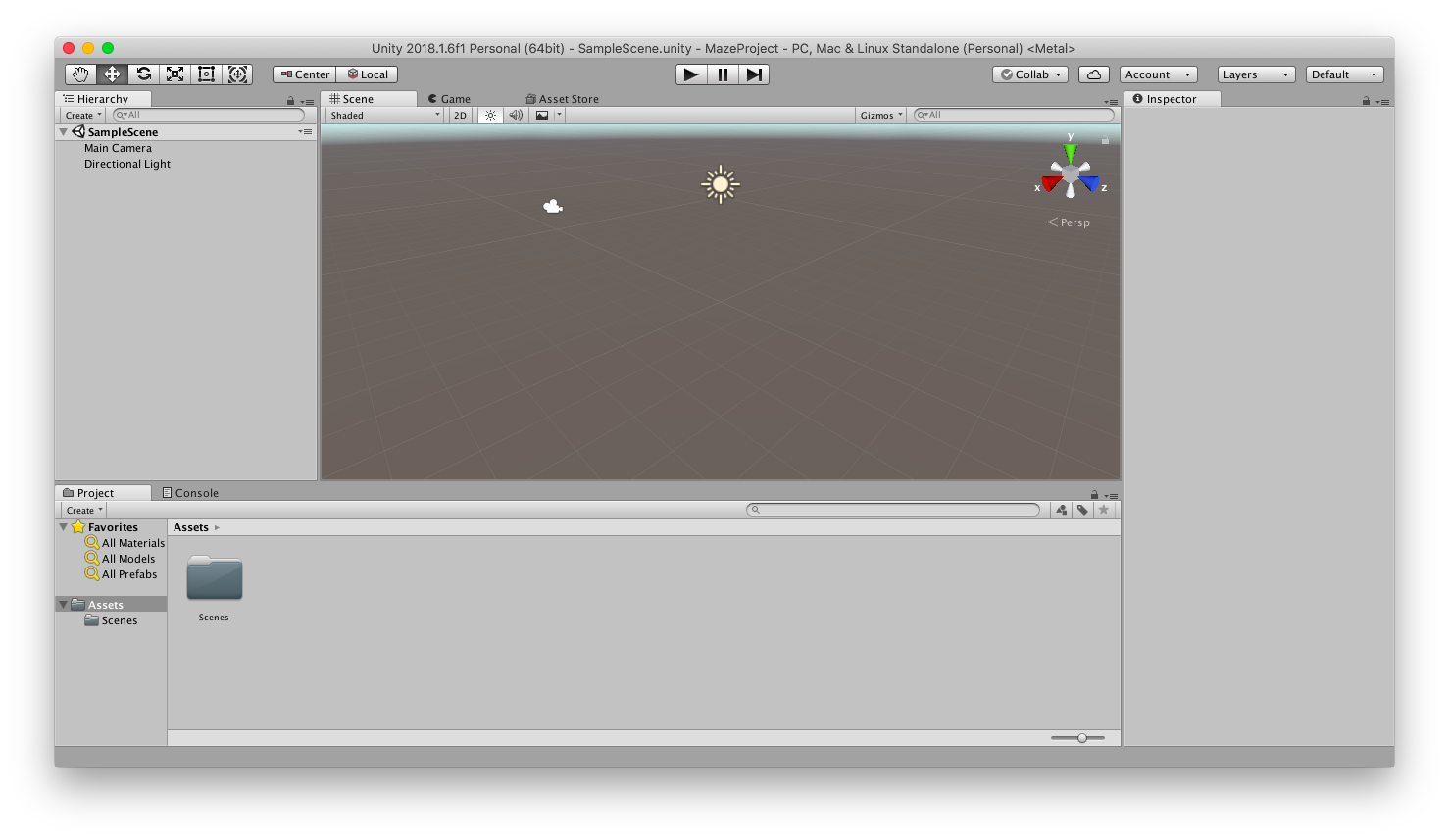The height and width of the screenshot is (840, 1449).
Task: Select the Project tab
Action: (x=103, y=493)
